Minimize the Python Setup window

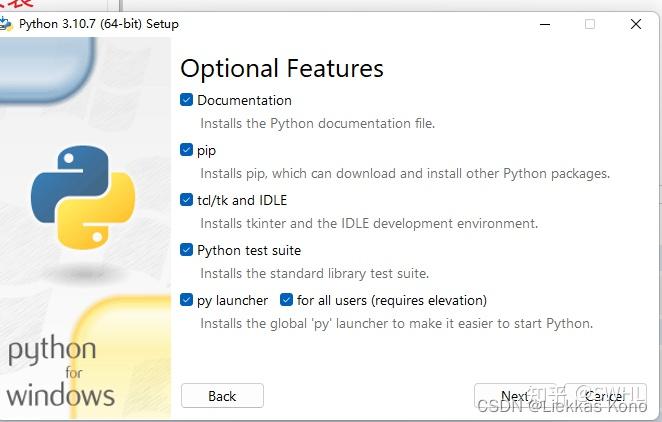click(x=545, y=24)
